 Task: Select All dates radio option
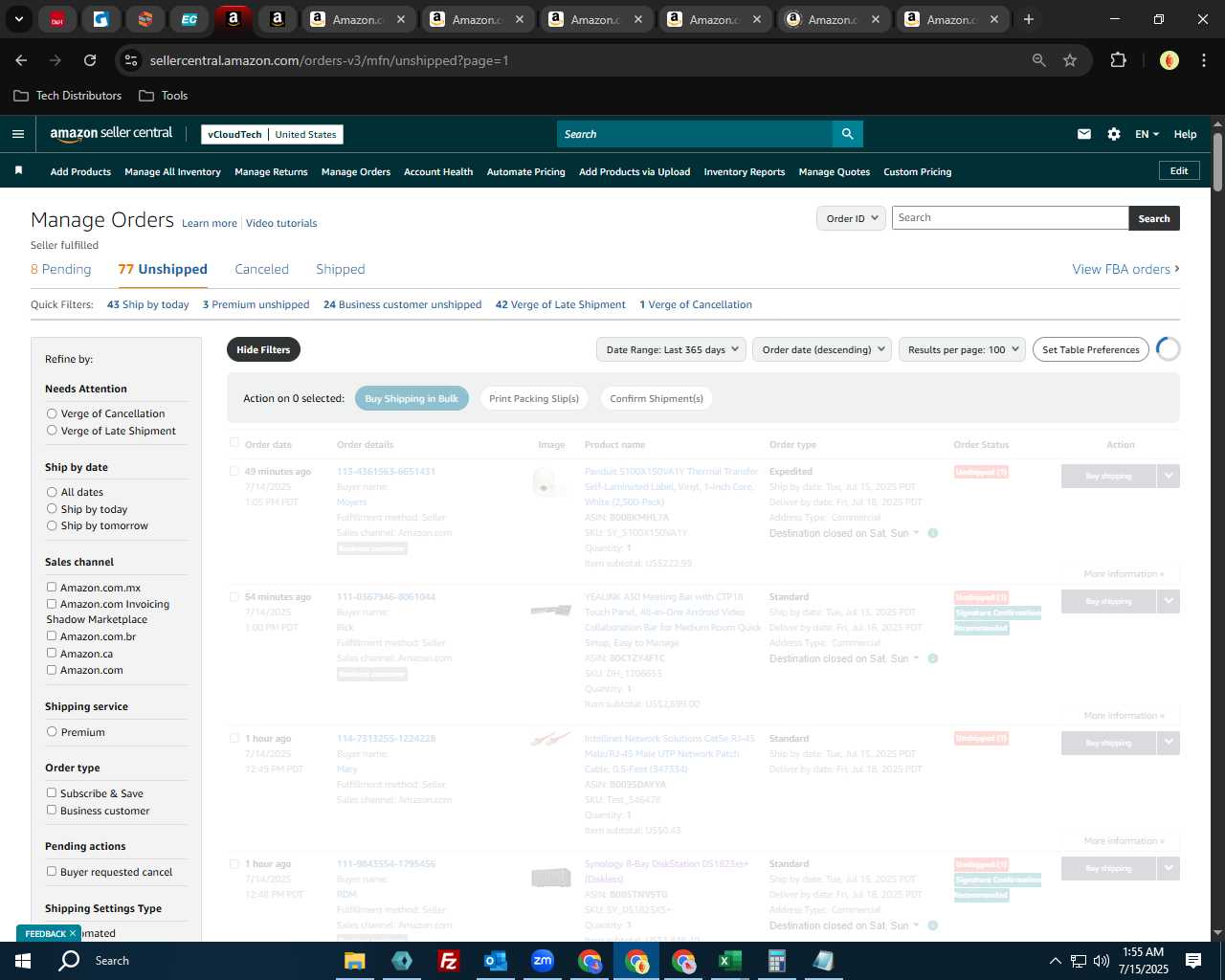52,492
